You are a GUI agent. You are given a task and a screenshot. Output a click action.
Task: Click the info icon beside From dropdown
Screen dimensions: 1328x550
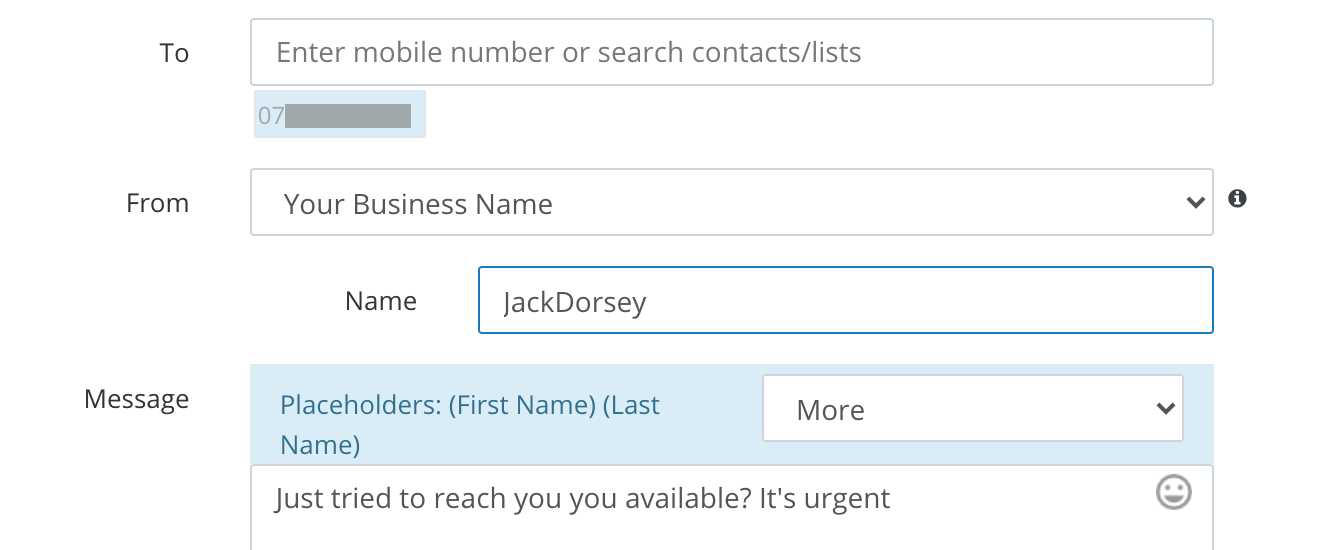coord(1237,199)
